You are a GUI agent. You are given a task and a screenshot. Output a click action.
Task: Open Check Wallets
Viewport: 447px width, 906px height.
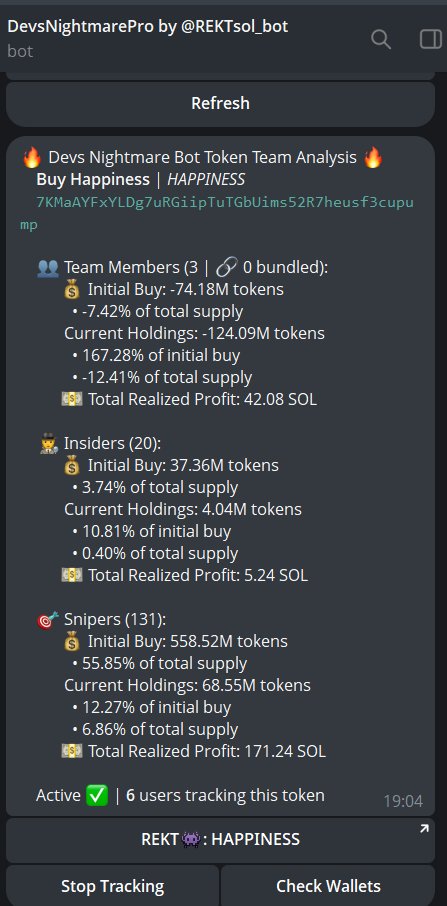point(328,886)
